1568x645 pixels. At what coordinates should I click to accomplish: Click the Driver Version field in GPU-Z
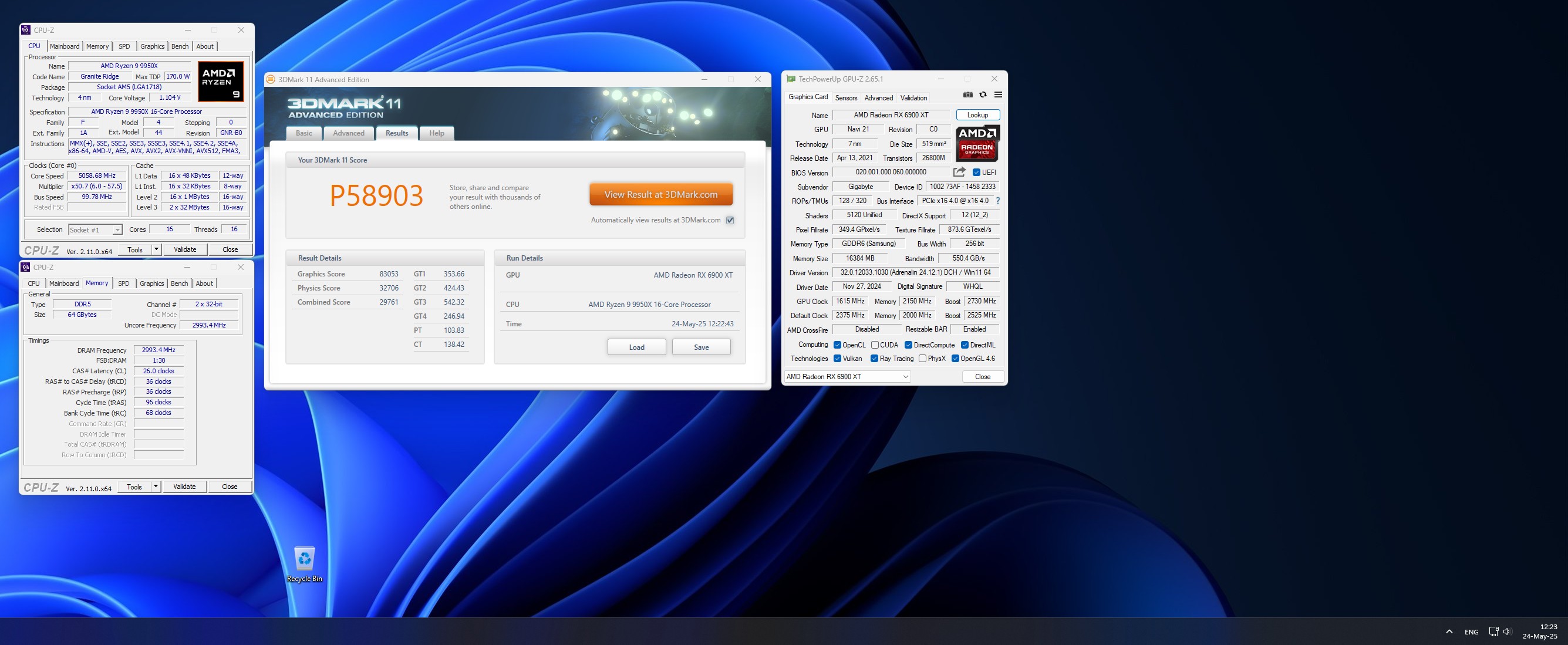pos(915,272)
